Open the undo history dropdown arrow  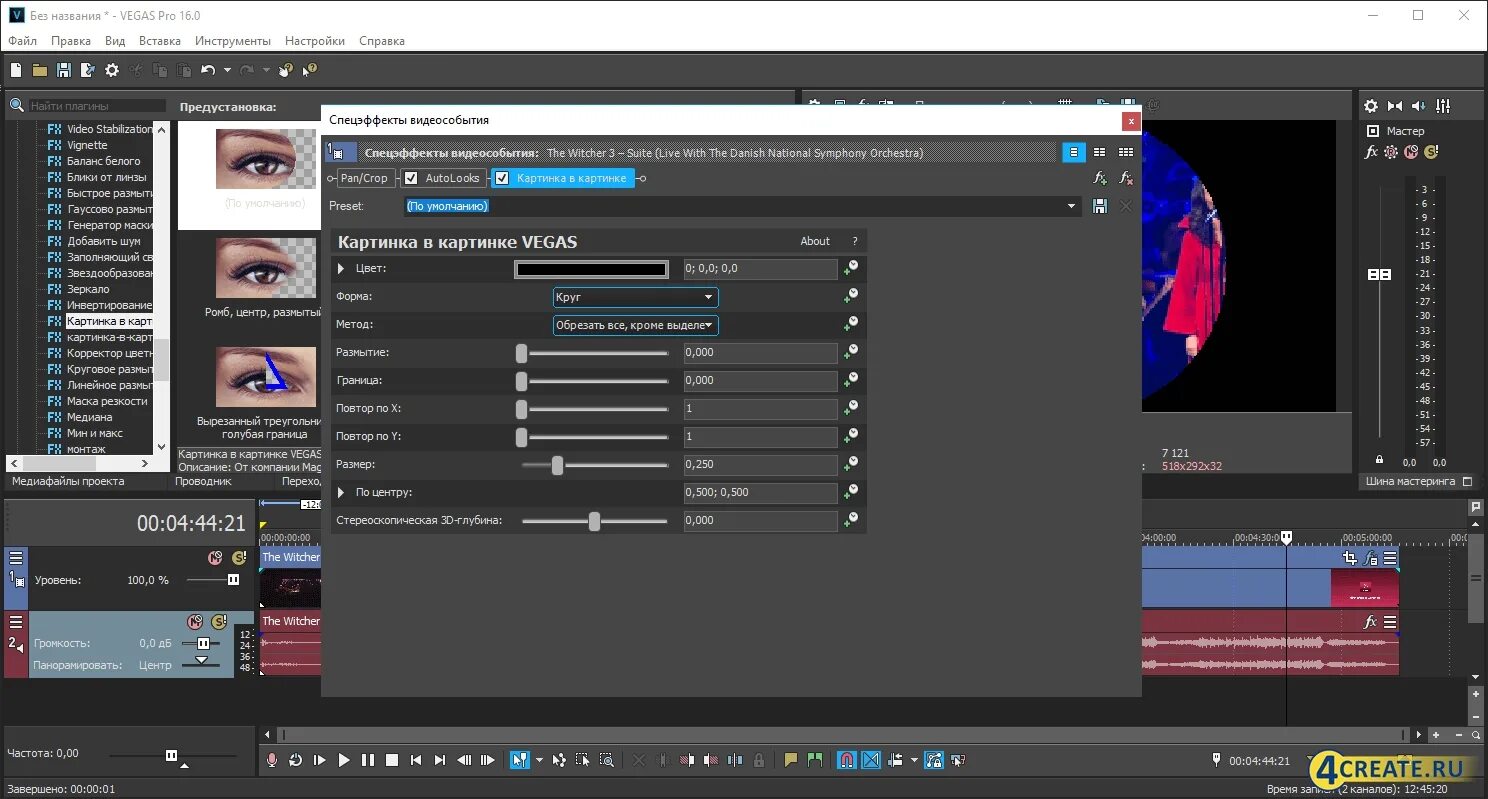[227, 70]
